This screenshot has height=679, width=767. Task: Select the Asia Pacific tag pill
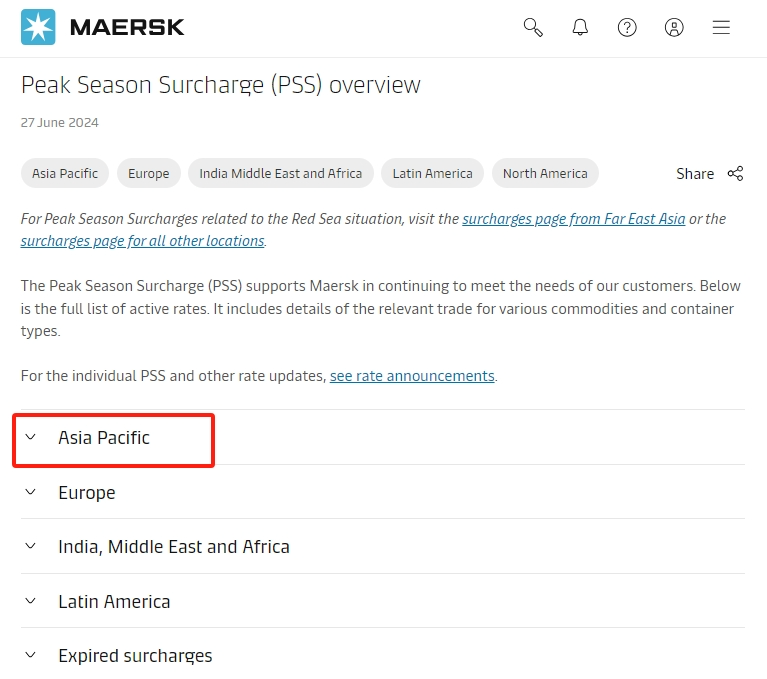click(65, 173)
